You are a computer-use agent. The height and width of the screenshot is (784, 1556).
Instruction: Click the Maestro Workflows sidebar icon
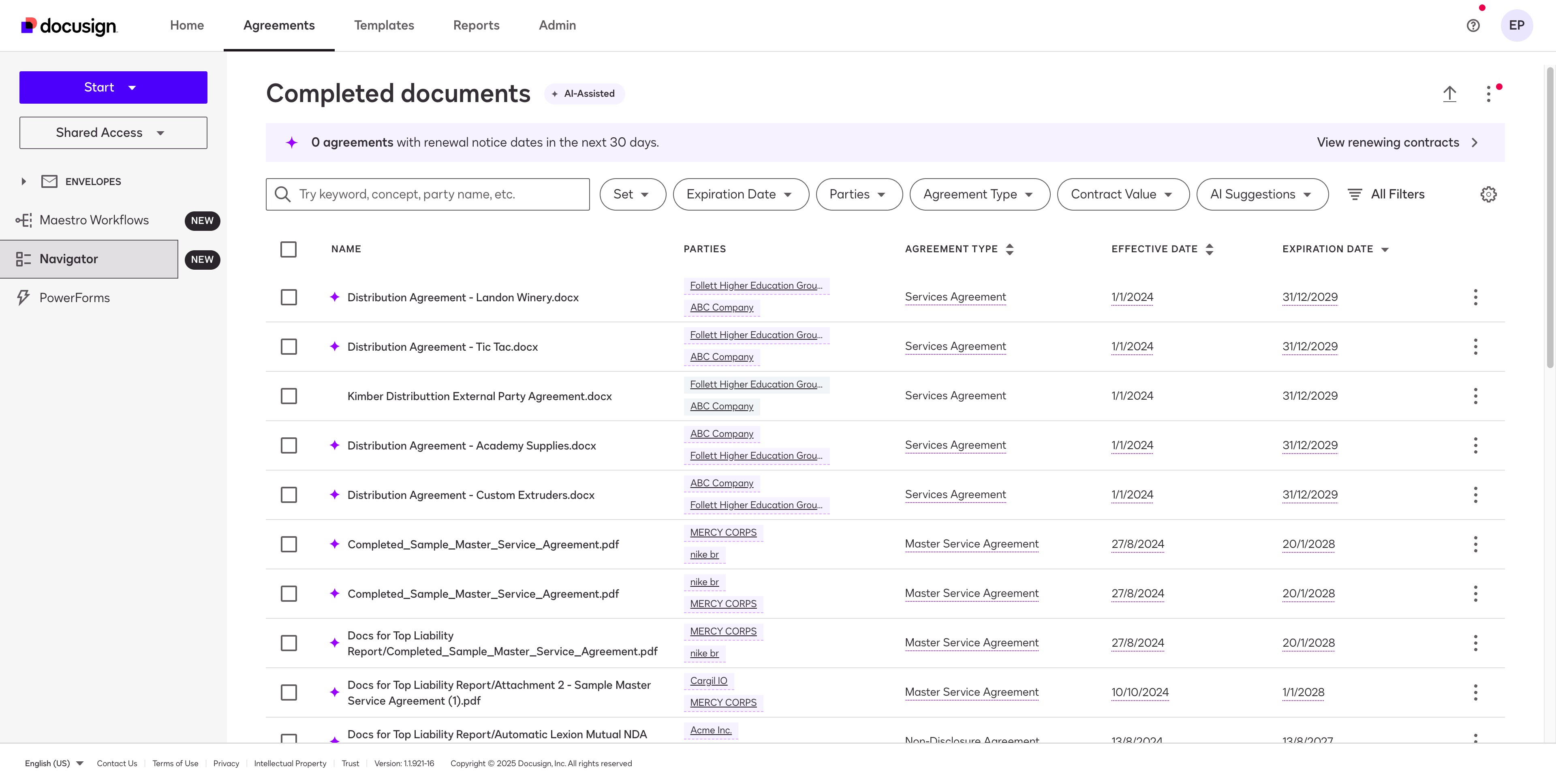pyautogui.click(x=24, y=220)
